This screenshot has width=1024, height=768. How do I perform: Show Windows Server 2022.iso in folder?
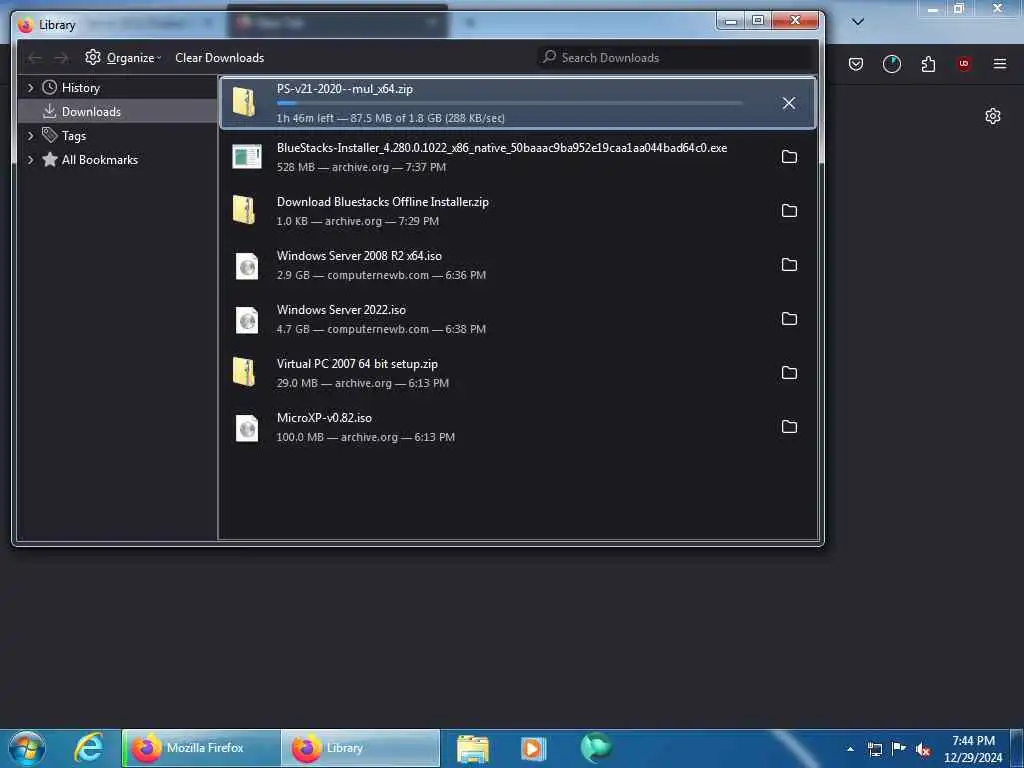pos(789,319)
